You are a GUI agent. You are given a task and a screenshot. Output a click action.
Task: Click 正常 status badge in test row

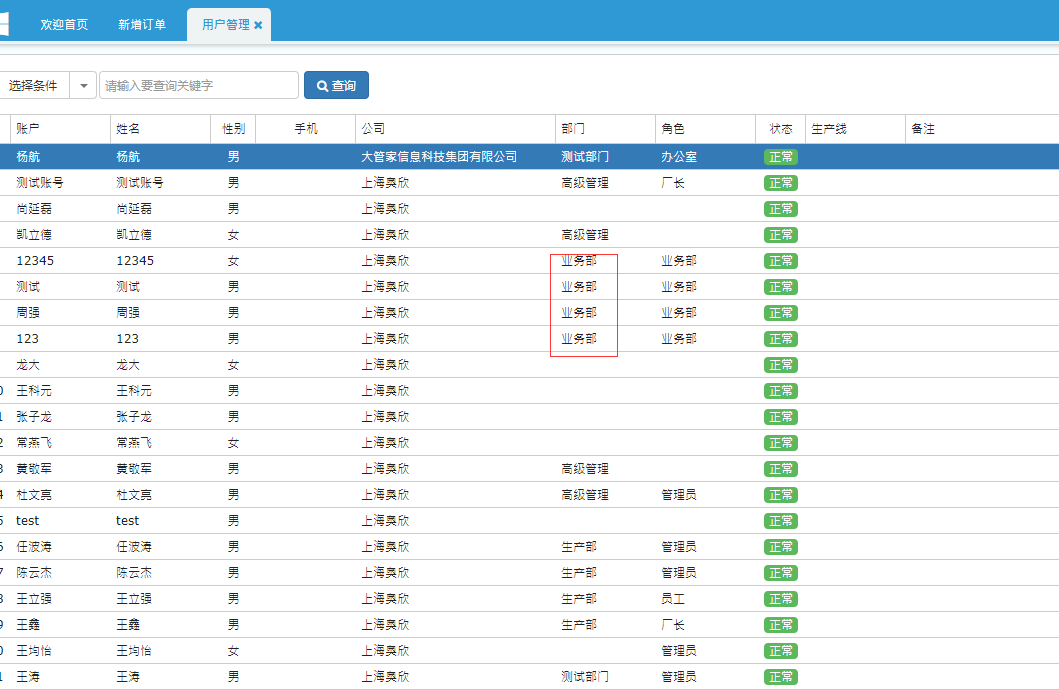781,521
